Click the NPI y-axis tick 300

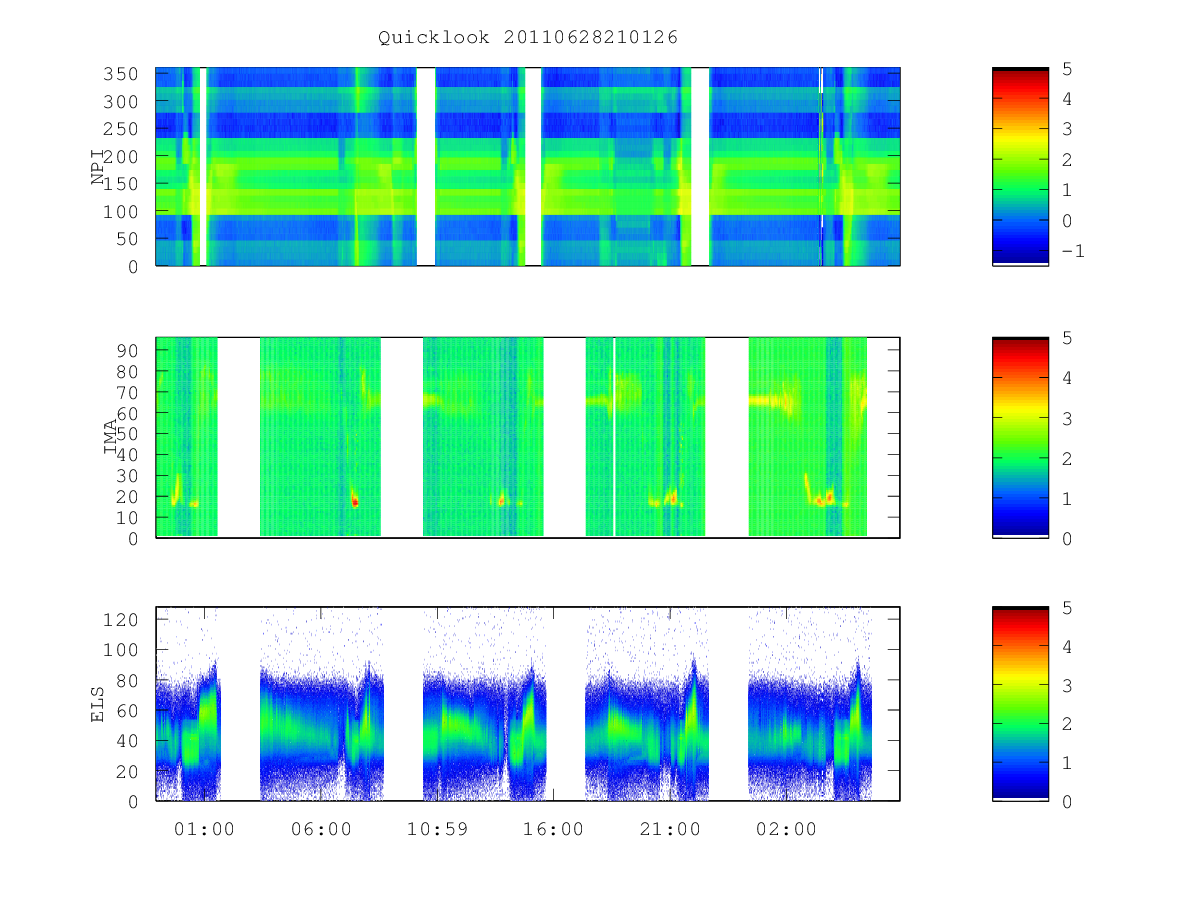coord(119,102)
